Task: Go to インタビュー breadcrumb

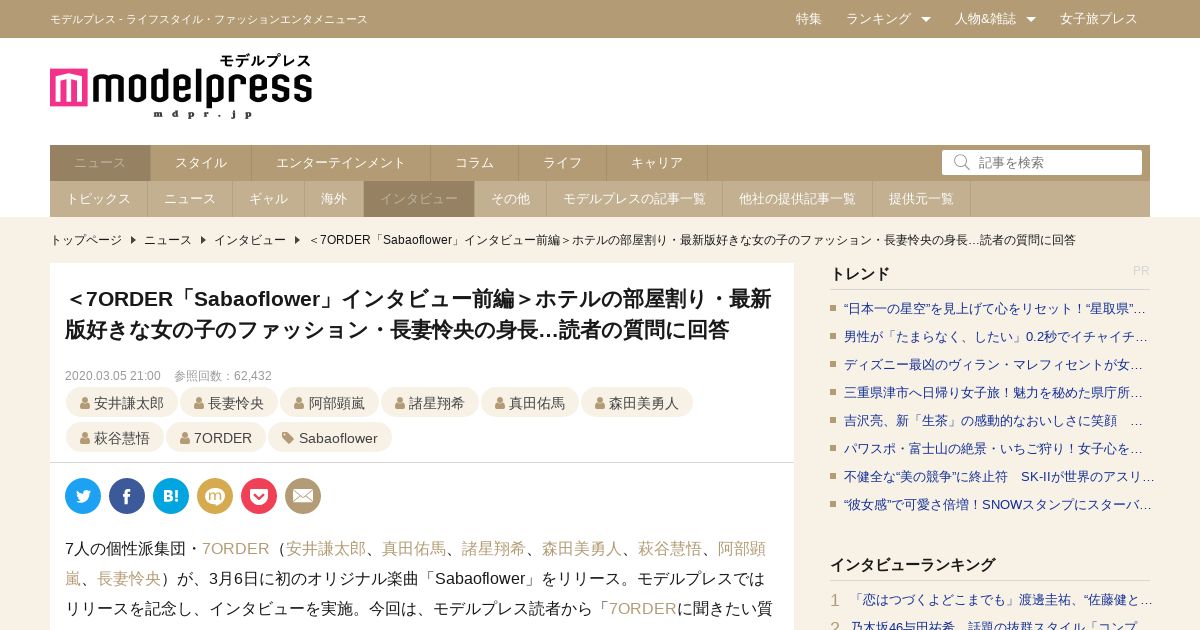Action: [x=250, y=240]
